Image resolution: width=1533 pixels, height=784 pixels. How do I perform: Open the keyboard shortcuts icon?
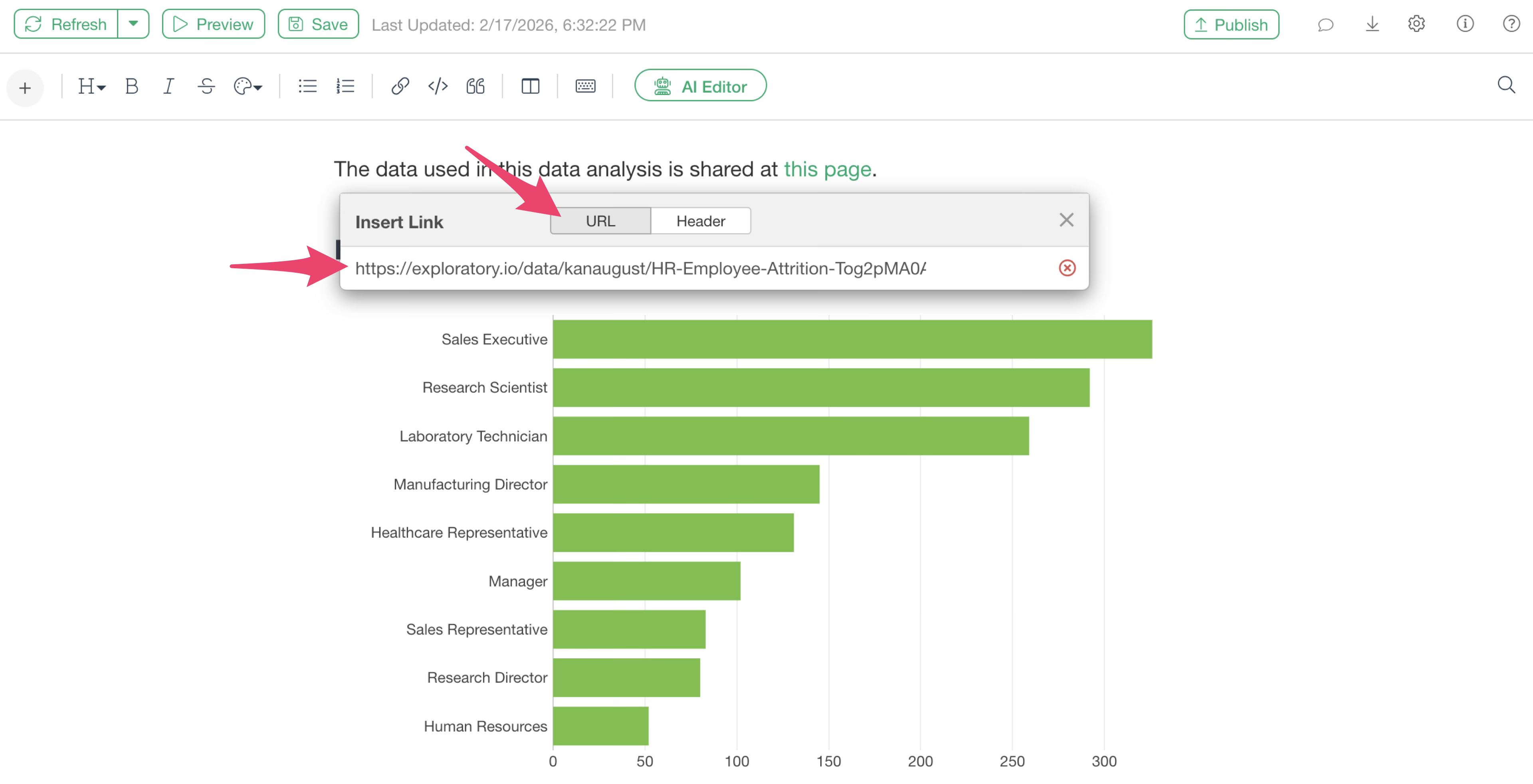coord(585,86)
